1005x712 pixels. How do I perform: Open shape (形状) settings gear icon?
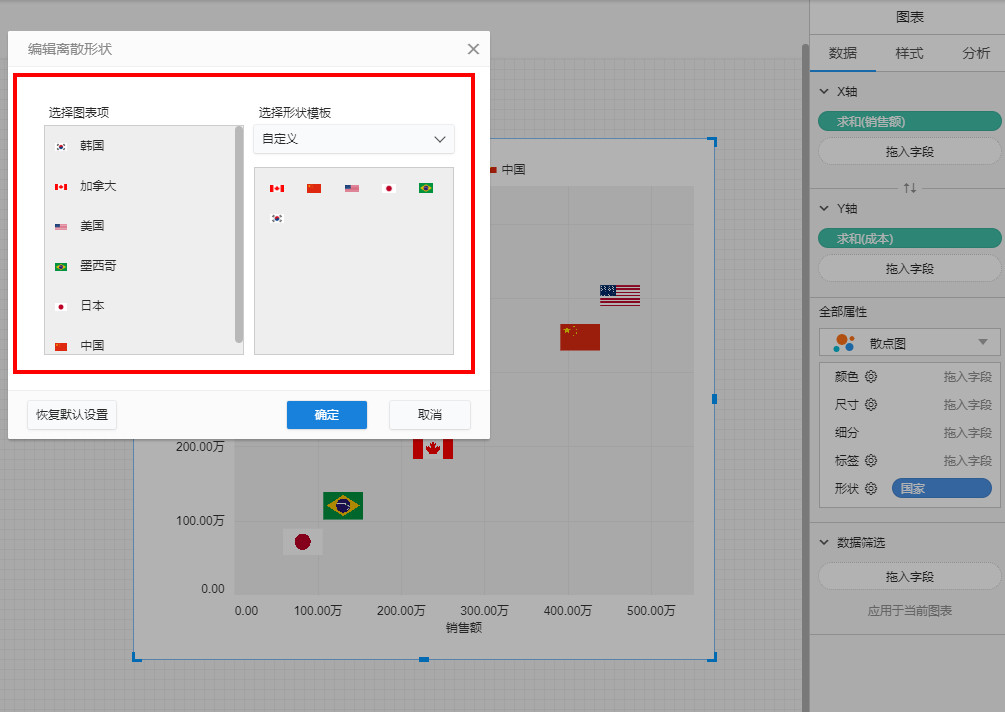870,488
